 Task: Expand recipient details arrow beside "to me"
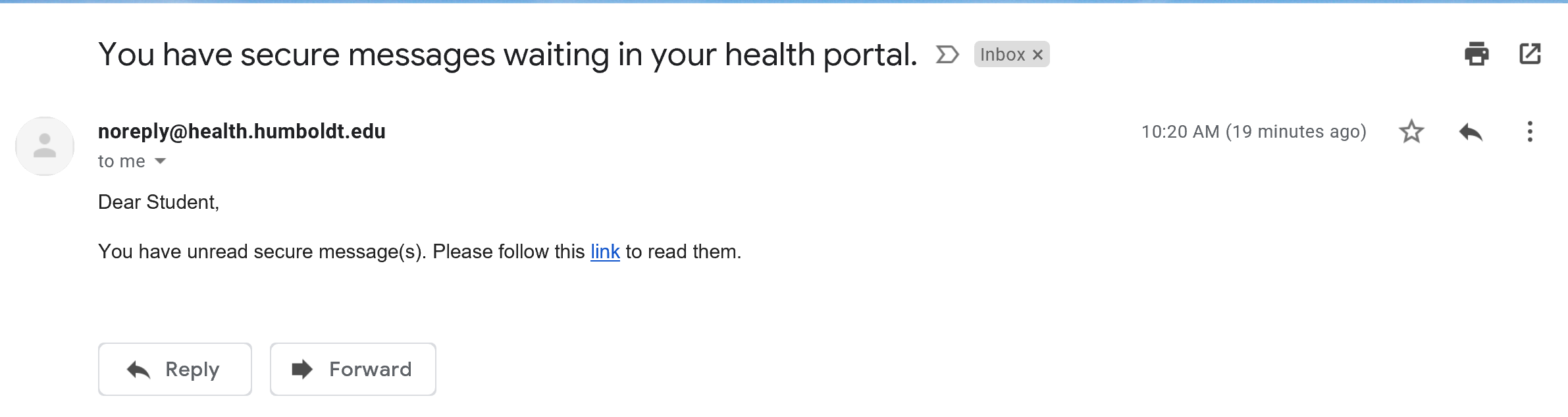coord(160,161)
